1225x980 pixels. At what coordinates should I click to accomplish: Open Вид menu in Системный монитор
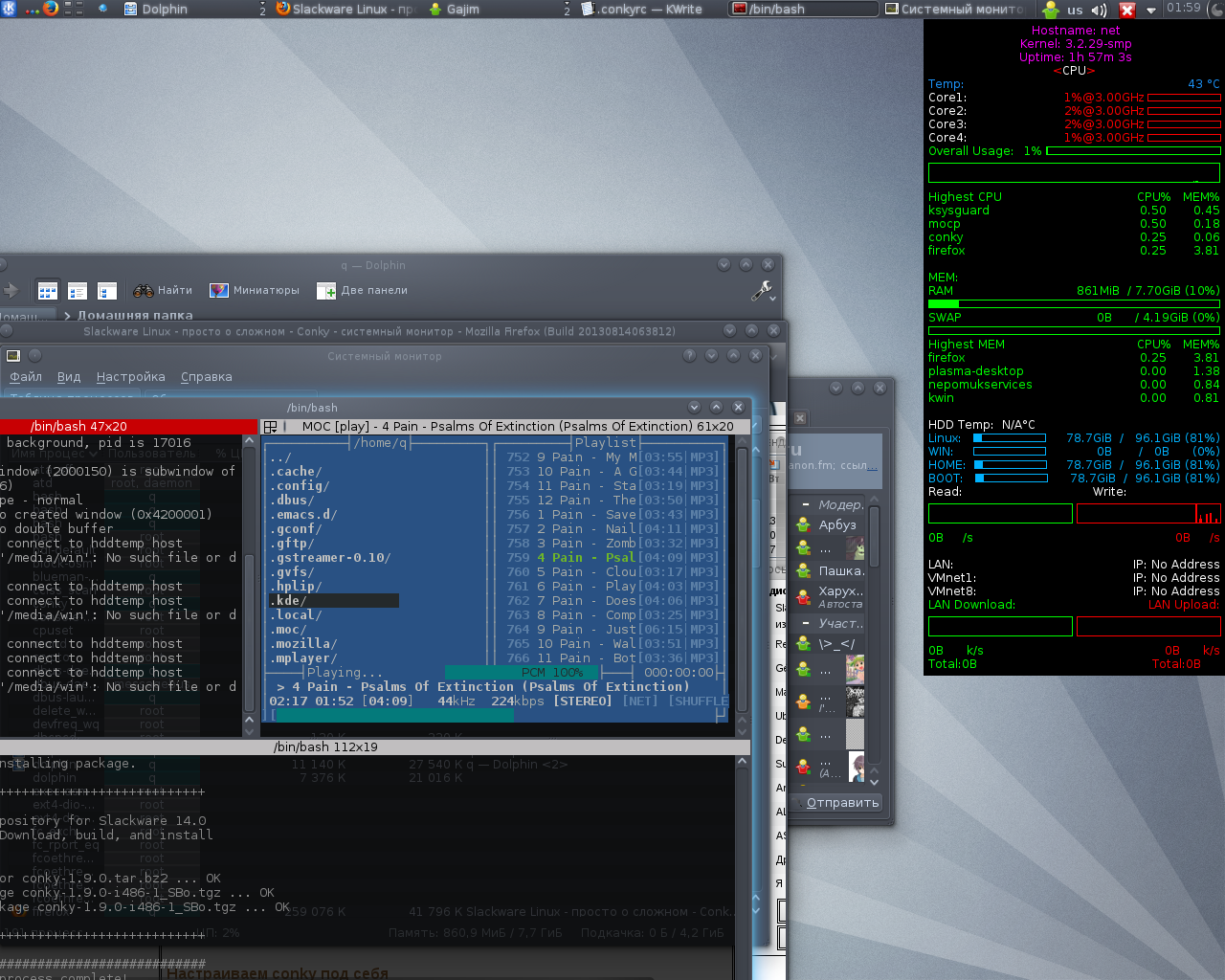(x=69, y=376)
